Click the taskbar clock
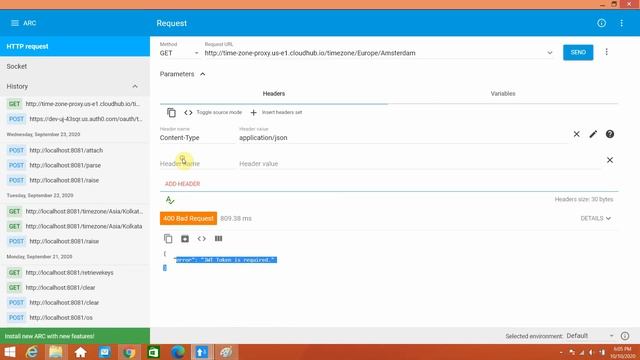The height and width of the screenshot is (360, 640). tap(622, 352)
